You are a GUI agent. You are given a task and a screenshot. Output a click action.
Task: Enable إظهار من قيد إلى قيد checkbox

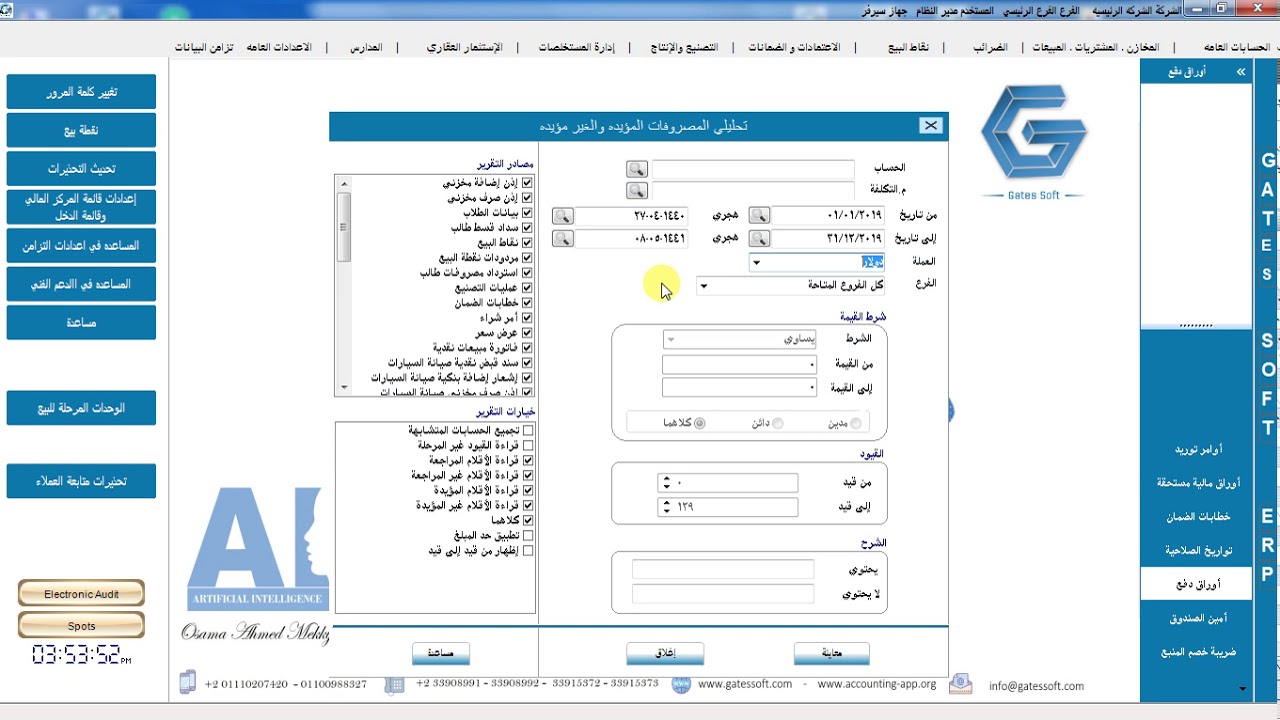tap(527, 551)
